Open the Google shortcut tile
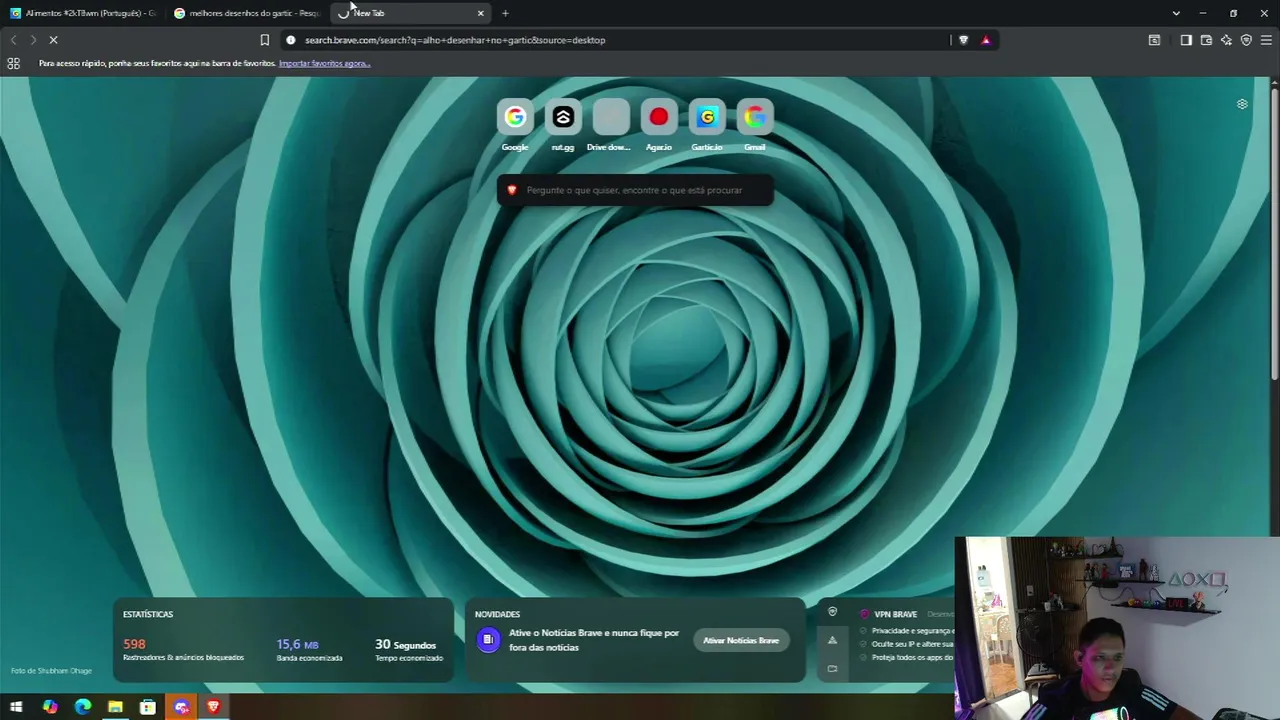 tap(515, 118)
